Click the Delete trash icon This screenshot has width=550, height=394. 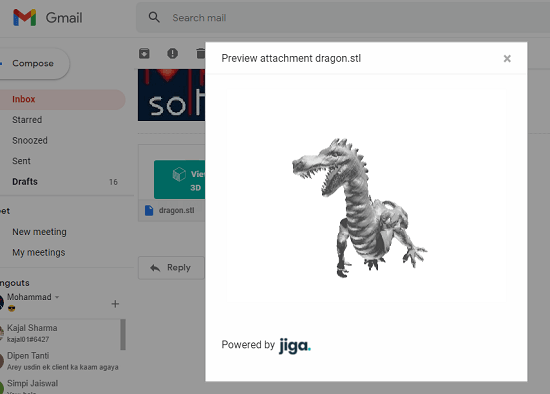click(200, 54)
